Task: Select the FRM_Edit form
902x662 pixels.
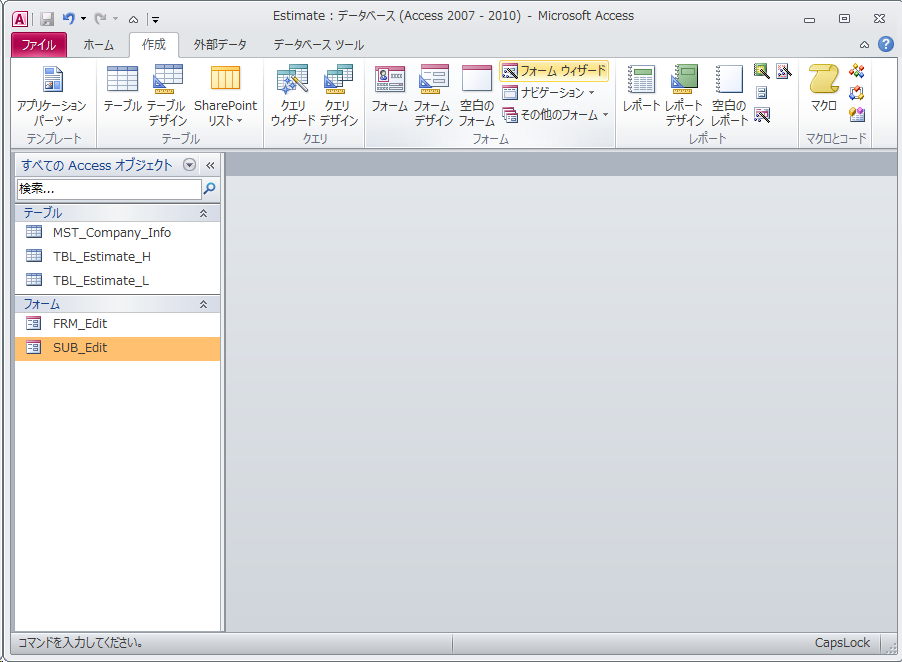Action: click(x=117, y=324)
